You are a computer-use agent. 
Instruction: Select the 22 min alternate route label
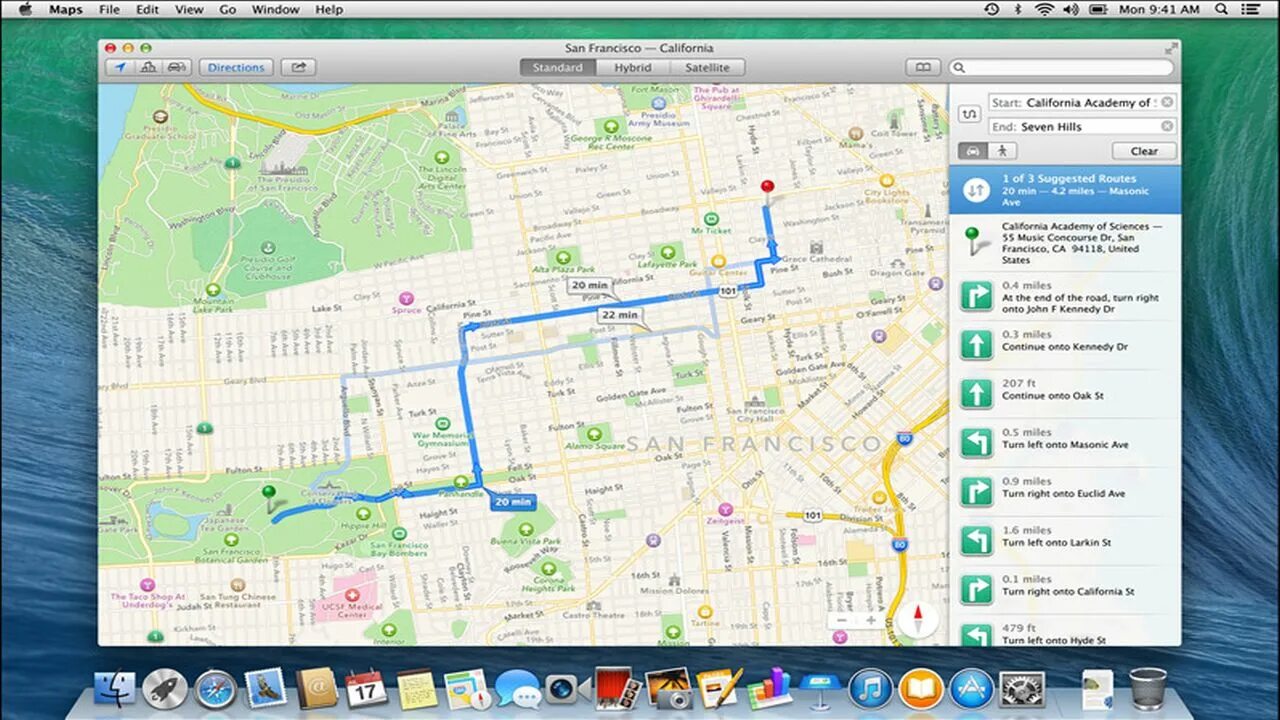click(620, 315)
